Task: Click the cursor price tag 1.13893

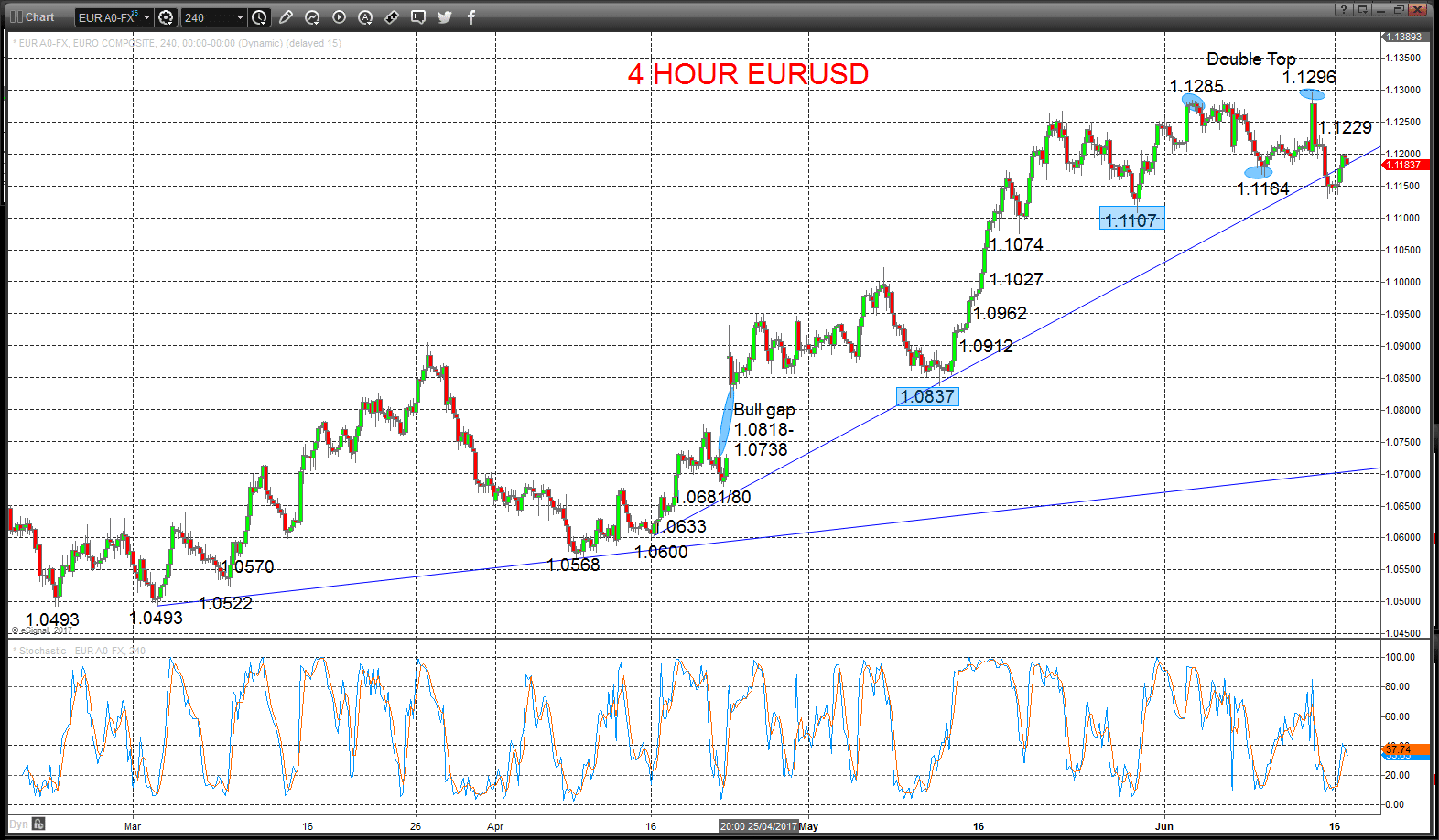Action: tap(1405, 37)
